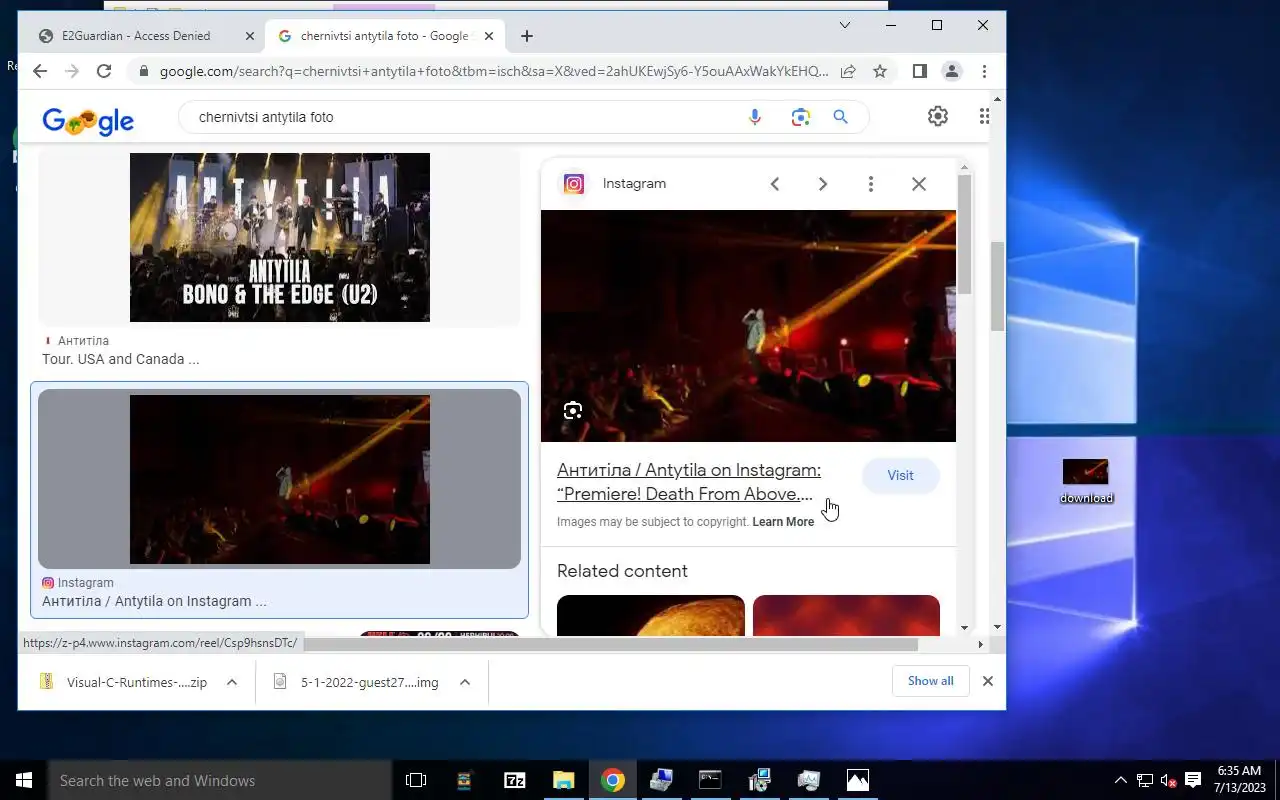Image resolution: width=1280 pixels, height=800 pixels.
Task: Dismiss the downloads bar
Action: coord(988,681)
